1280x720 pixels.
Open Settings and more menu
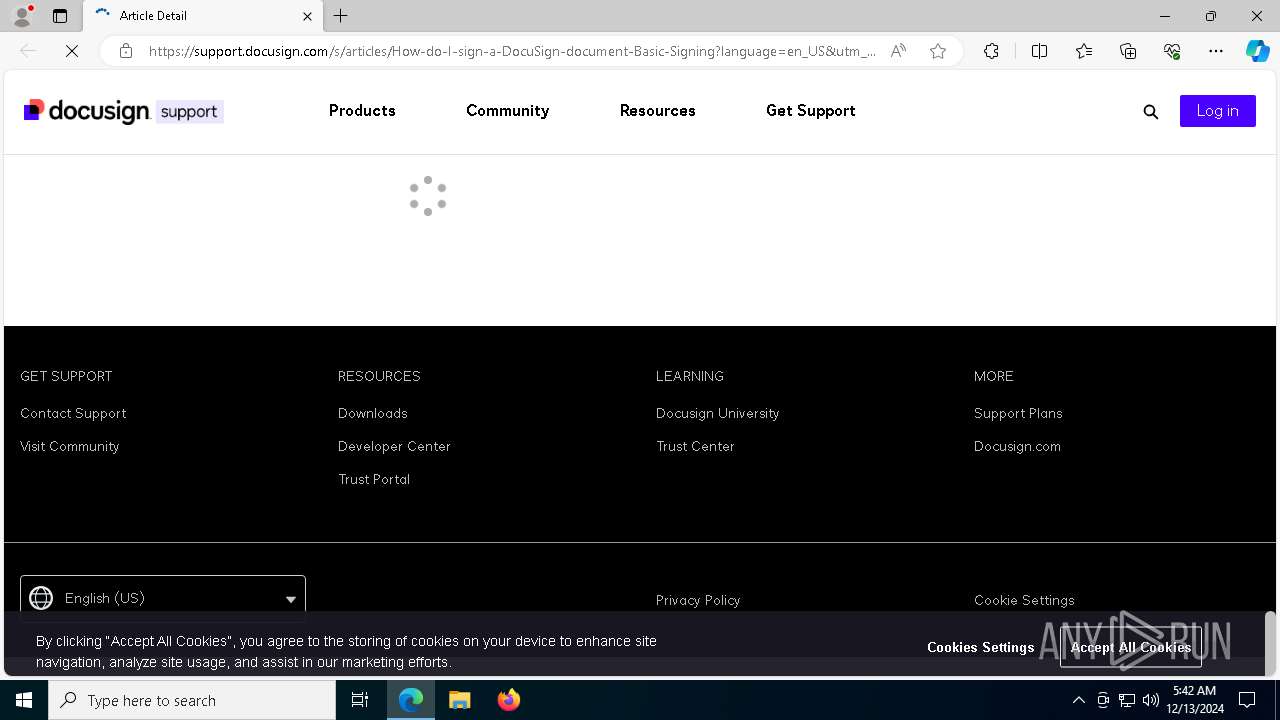(1216, 51)
